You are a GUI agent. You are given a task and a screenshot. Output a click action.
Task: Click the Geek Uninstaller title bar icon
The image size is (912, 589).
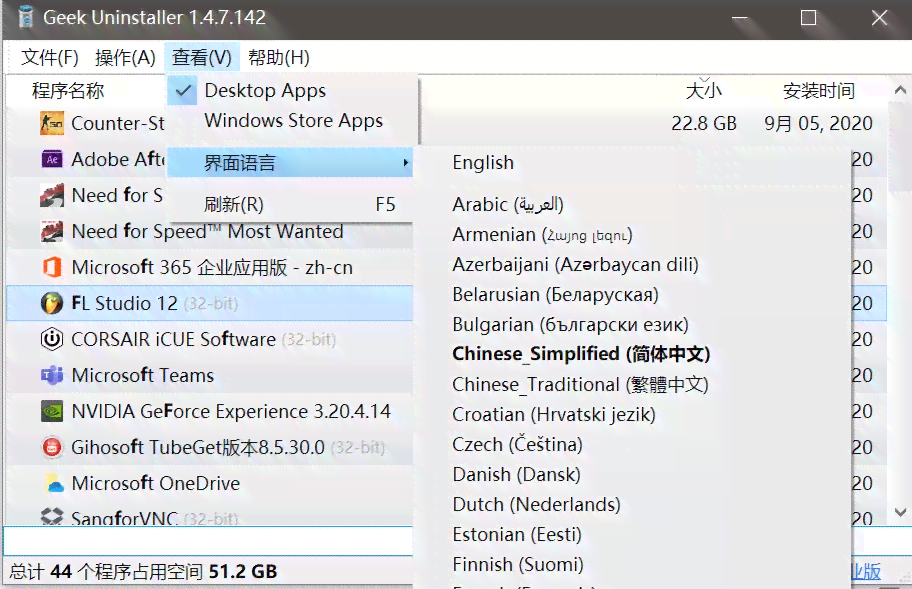tap(25, 17)
